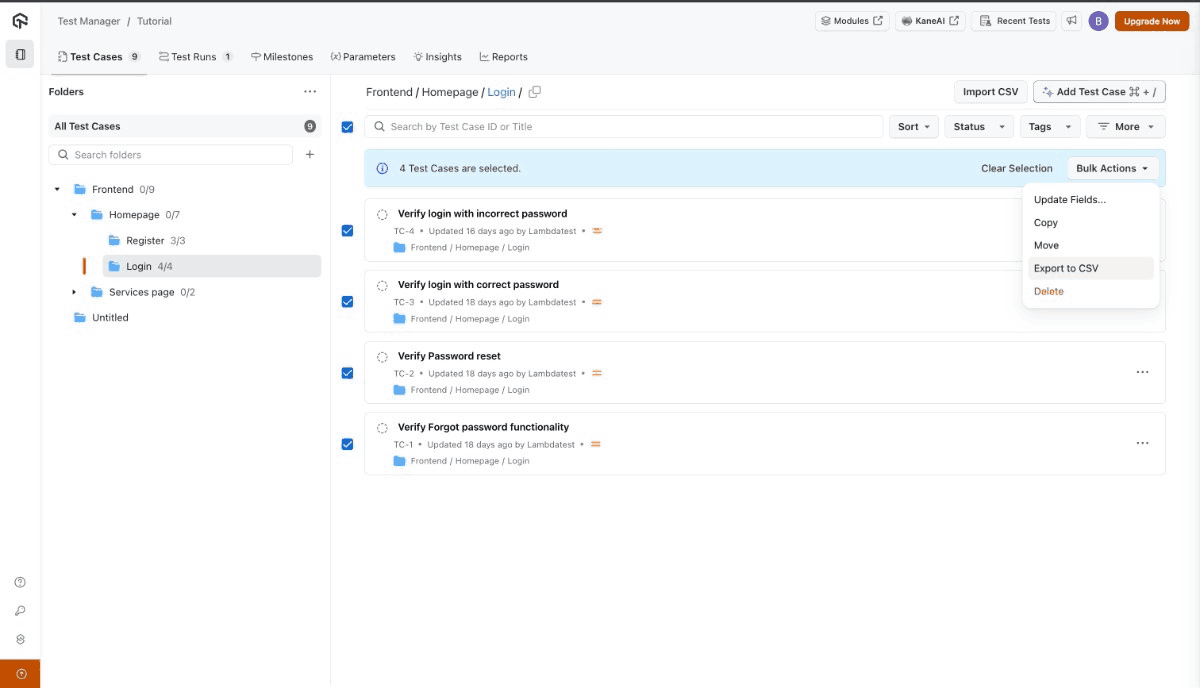The image size is (1200, 688).
Task: Click the search key icon in bottom sidebar
Action: (20, 610)
